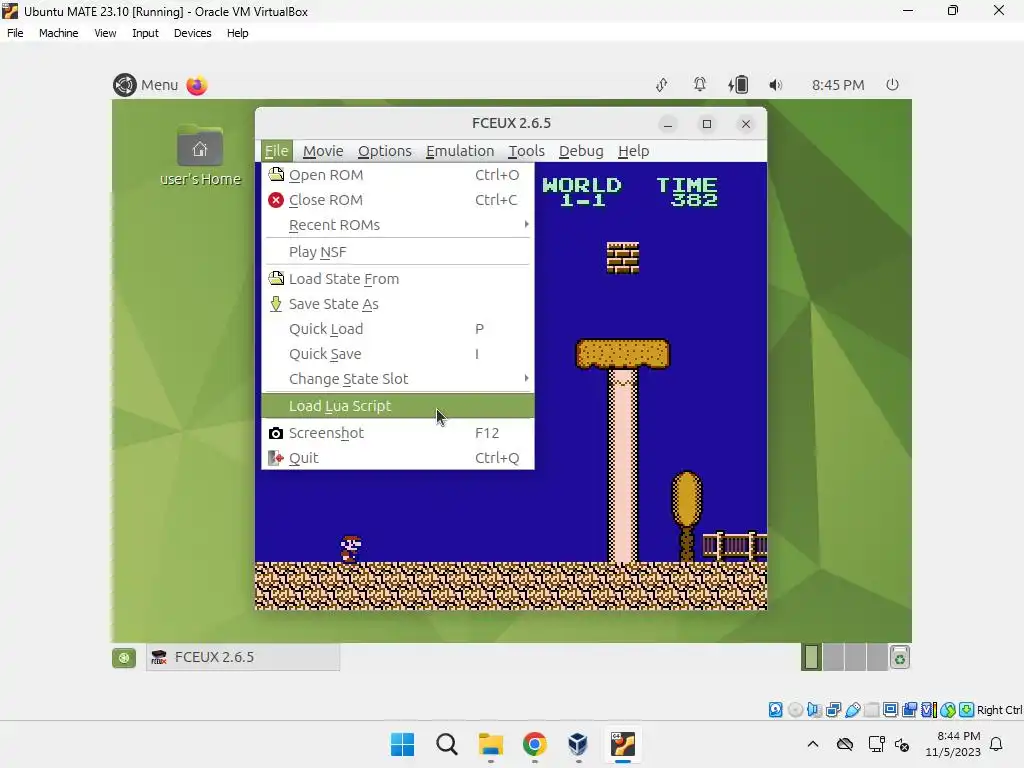The height and width of the screenshot is (768, 1024).
Task: Open the MATE trash icon in panel
Action: (x=900, y=658)
